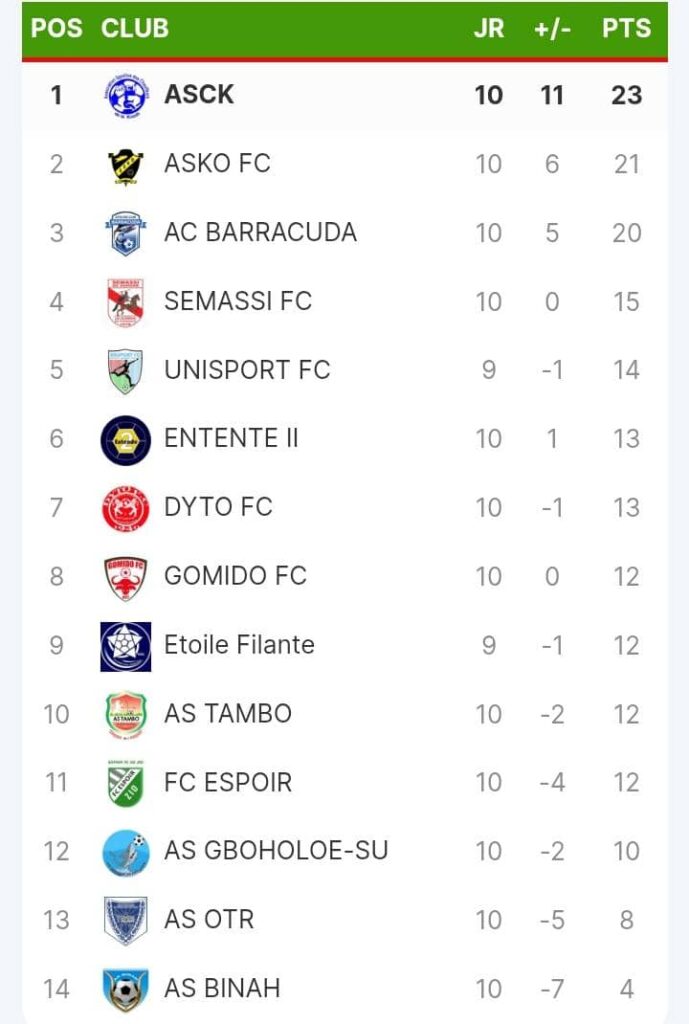
Task: Open the AS OTR team name
Action: coord(209,920)
